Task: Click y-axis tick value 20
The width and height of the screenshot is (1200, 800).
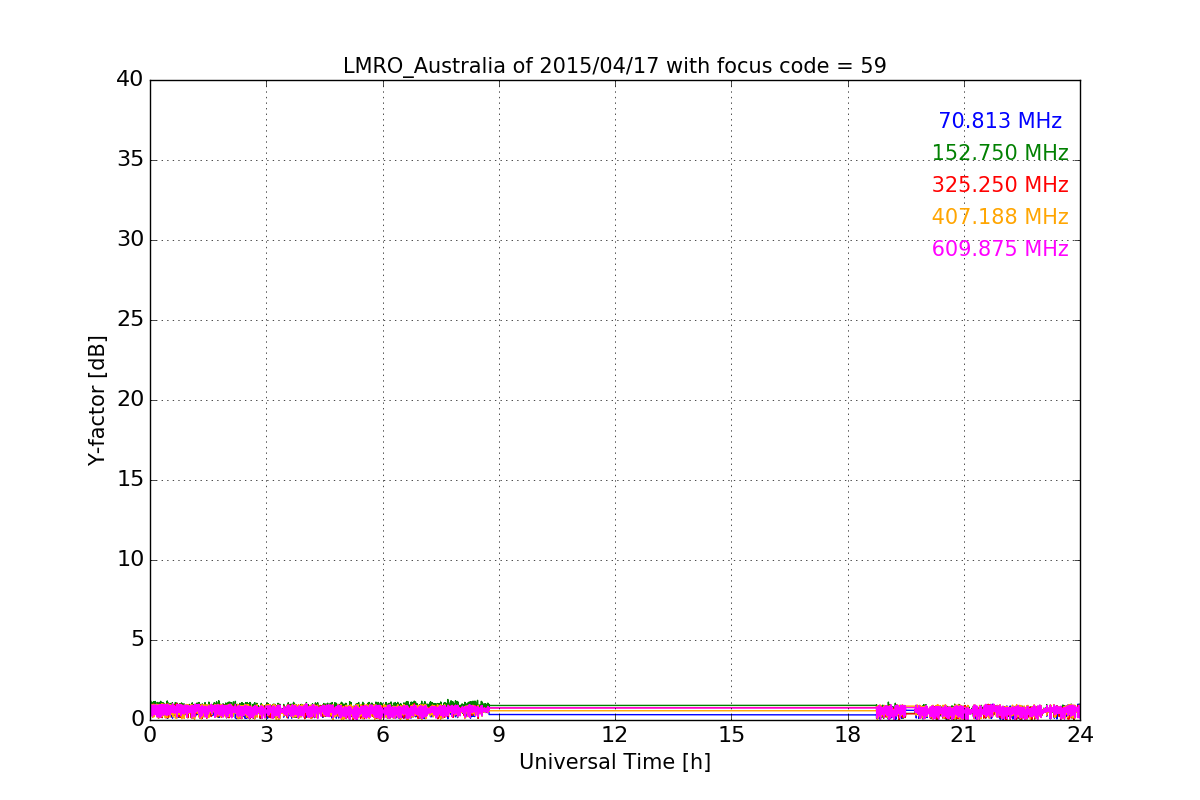Action: 130,399
